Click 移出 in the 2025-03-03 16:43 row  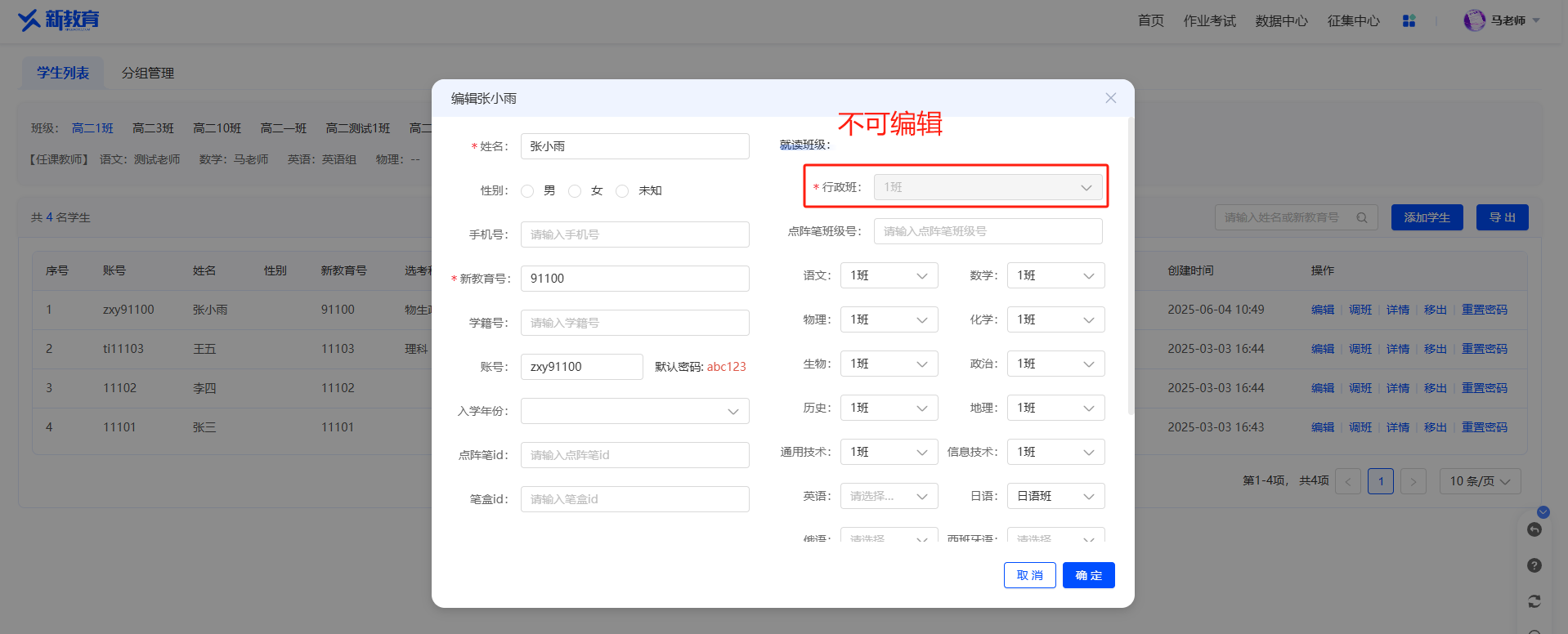(1436, 427)
